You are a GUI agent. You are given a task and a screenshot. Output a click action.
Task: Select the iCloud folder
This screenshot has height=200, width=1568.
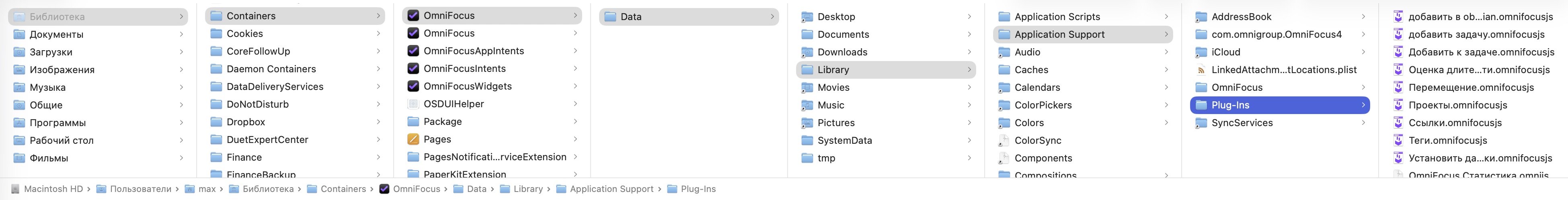tap(1225, 52)
